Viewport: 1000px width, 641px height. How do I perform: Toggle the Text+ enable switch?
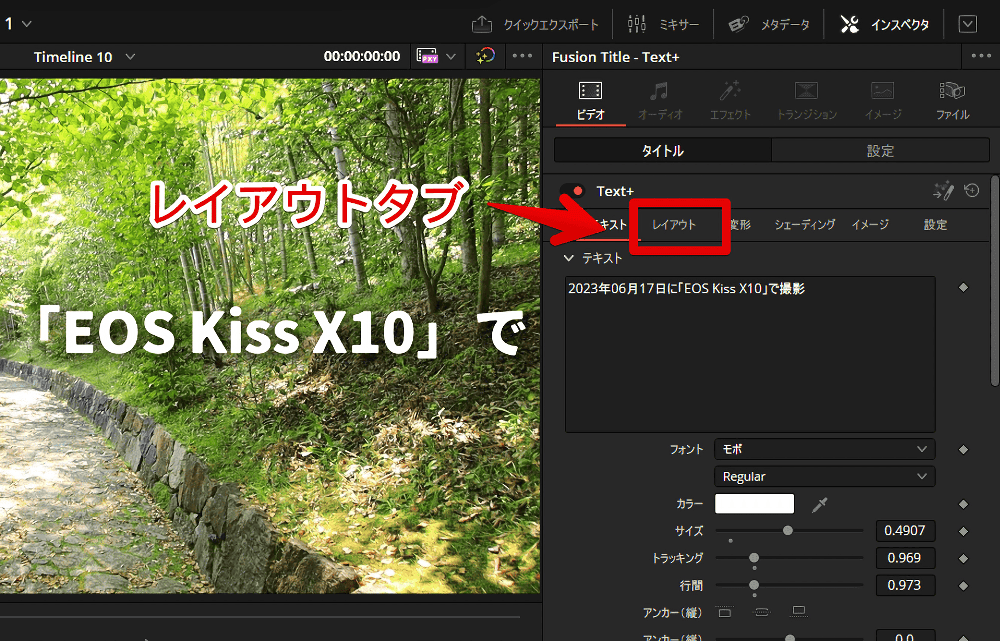pyautogui.click(x=573, y=191)
